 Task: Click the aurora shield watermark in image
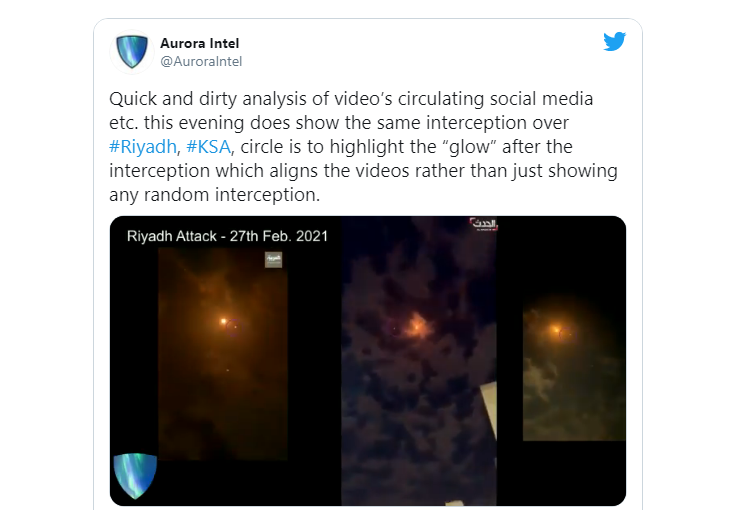[x=135, y=475]
